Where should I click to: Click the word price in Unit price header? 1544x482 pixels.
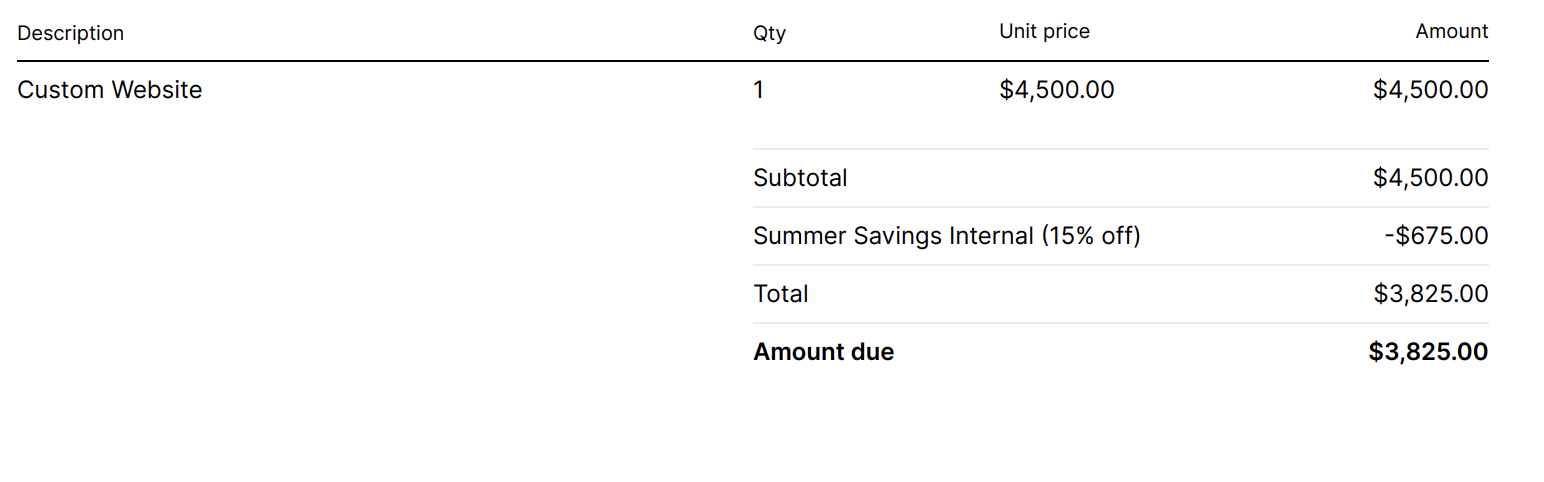pos(1067,32)
